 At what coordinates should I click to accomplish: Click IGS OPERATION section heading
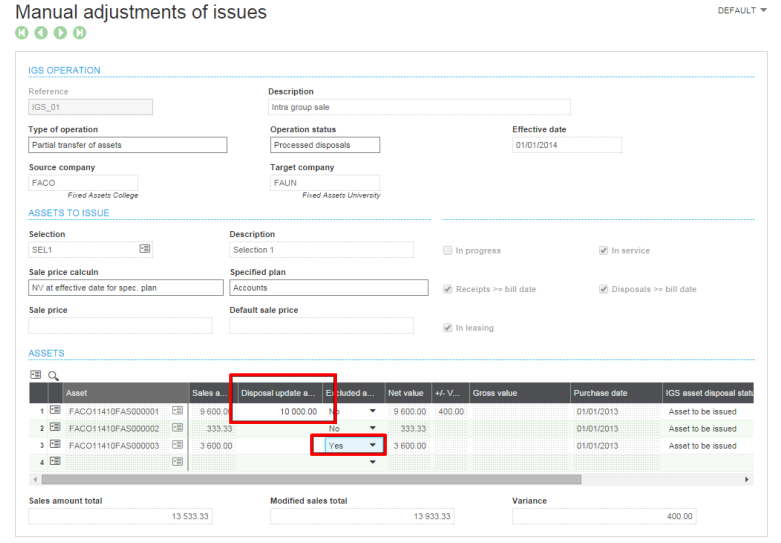tap(64, 70)
